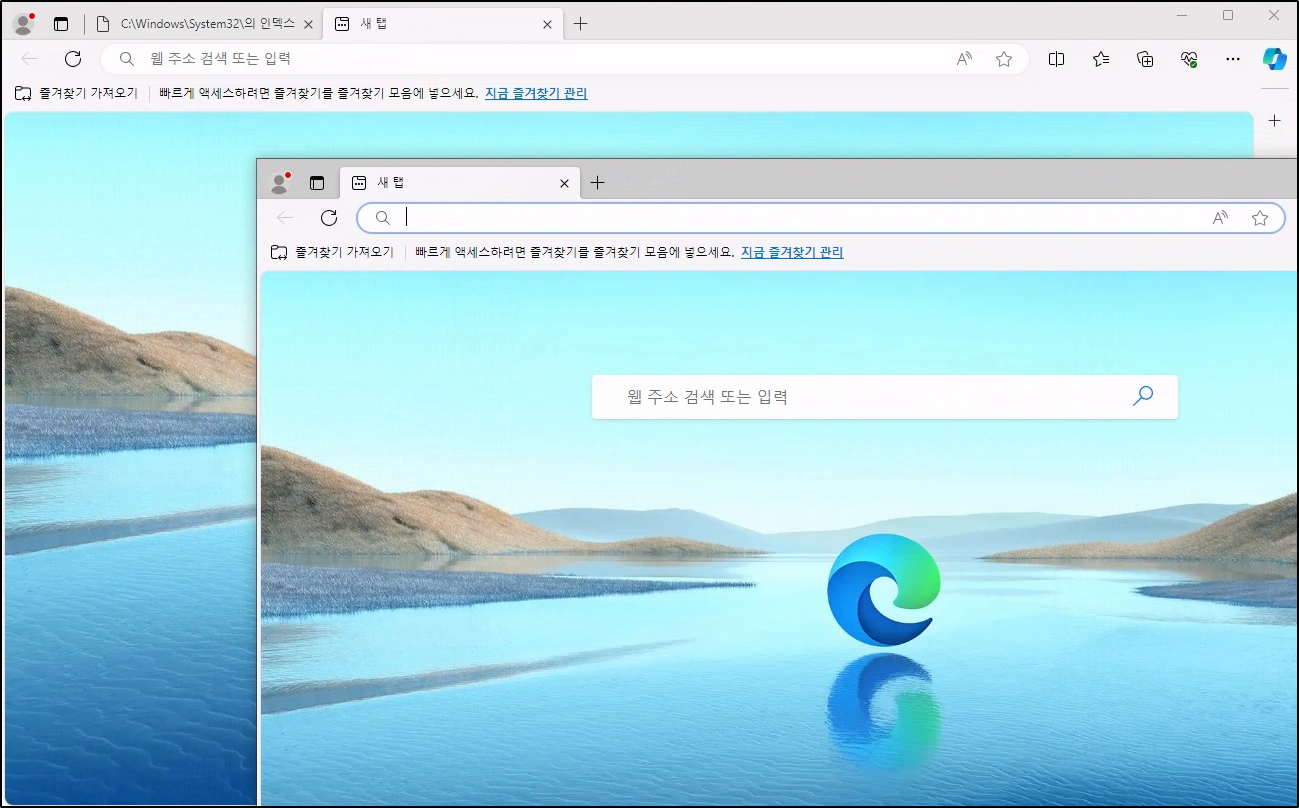Viewport: 1299px width, 808px height.
Task: Open the profile avatar in the front window
Action: pyautogui.click(x=280, y=183)
